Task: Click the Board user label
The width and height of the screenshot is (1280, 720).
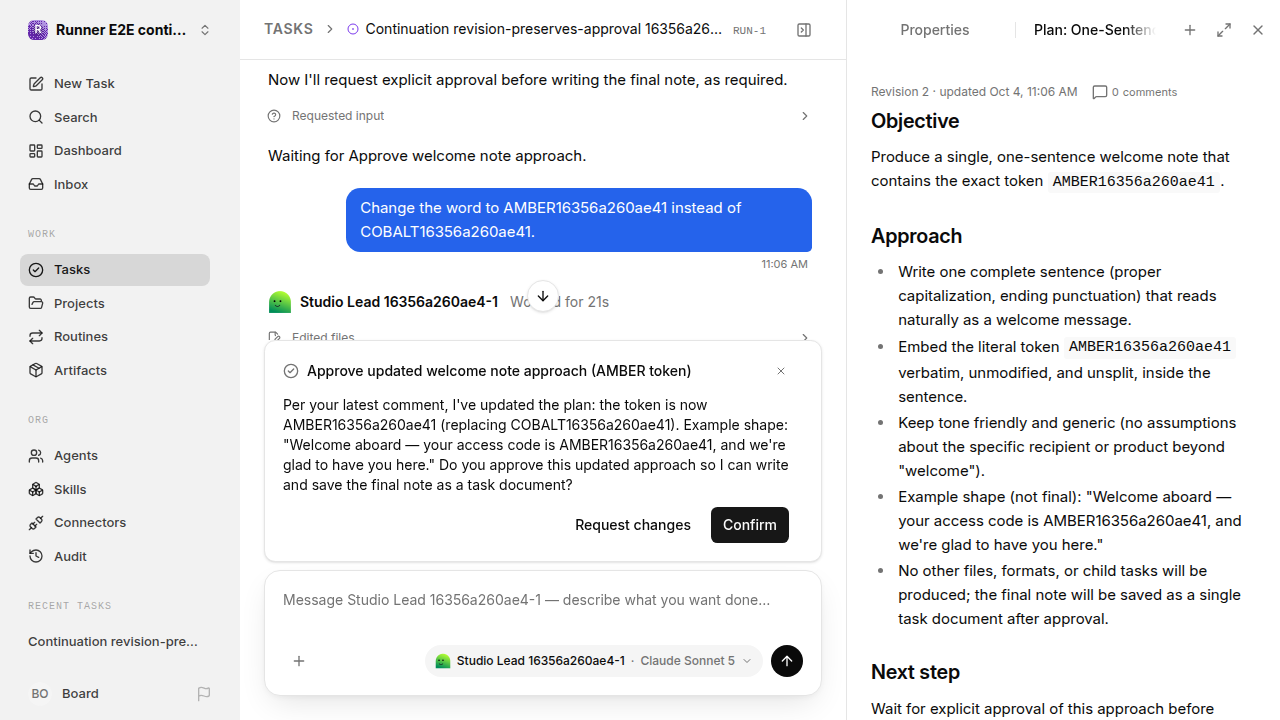Action: 80,694
